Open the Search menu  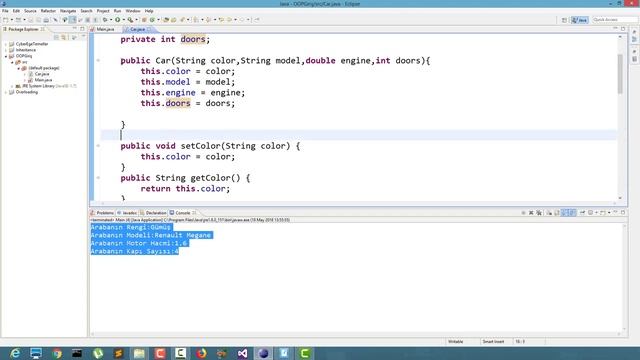pos(86,11)
